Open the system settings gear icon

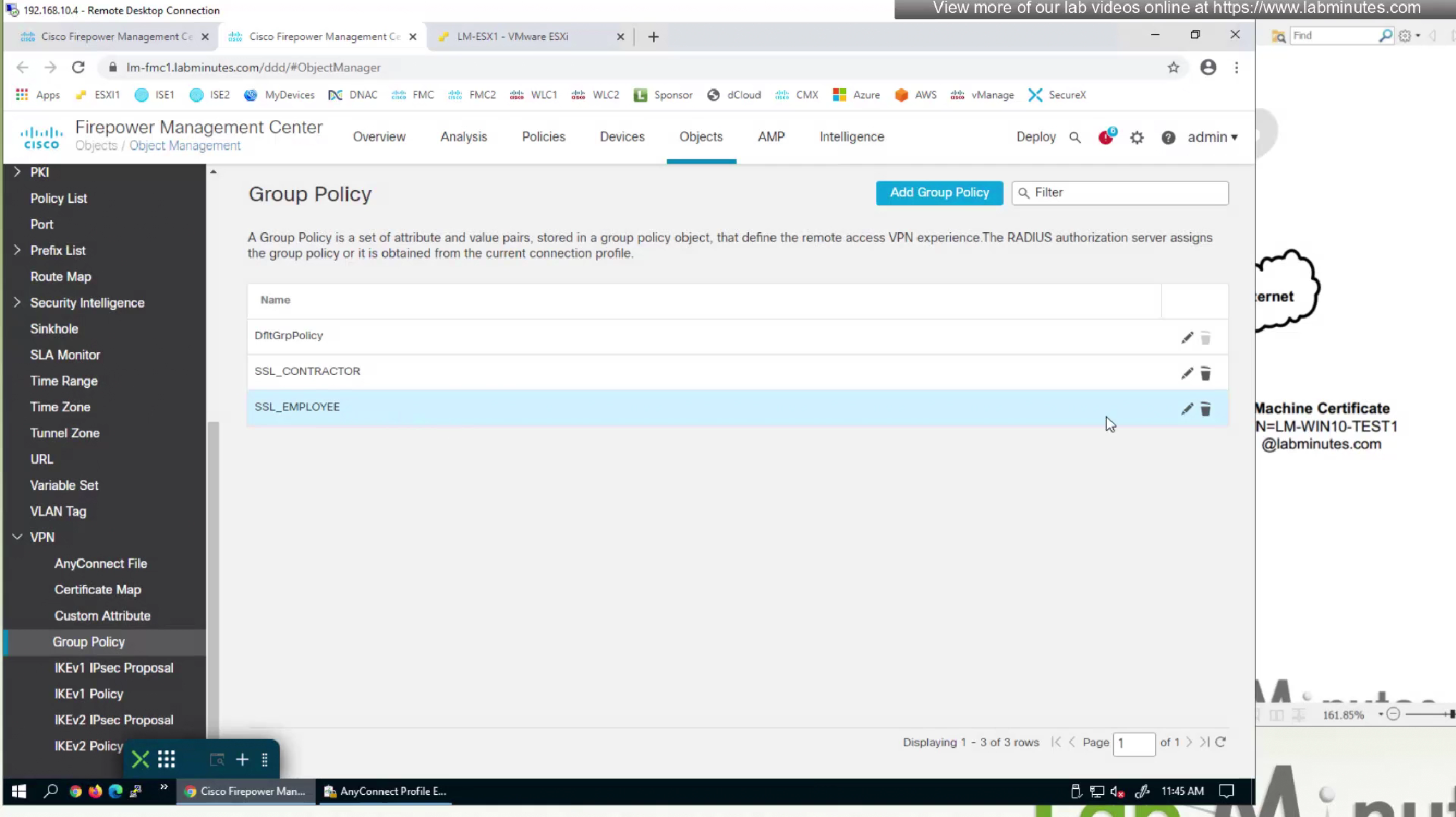(x=1137, y=137)
